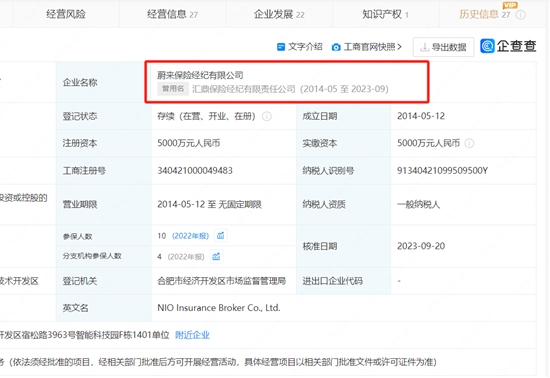
Task: Select 存续（在营、开业、在册） status text
Action: (x=208, y=116)
